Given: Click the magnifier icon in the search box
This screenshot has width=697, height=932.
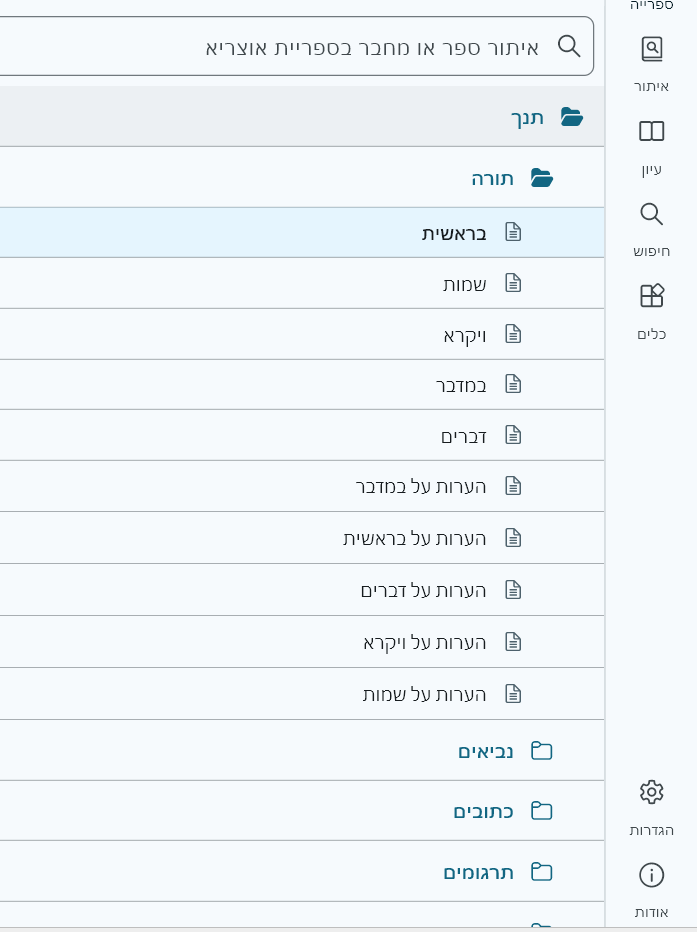Looking at the screenshot, I should coord(569,46).
